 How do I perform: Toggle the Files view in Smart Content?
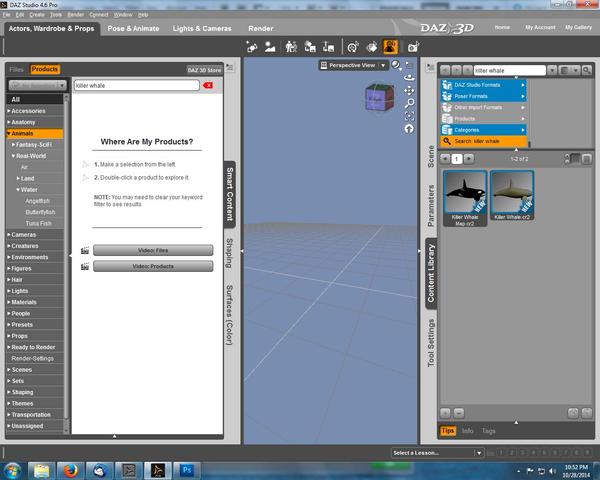pyautogui.click(x=16, y=69)
